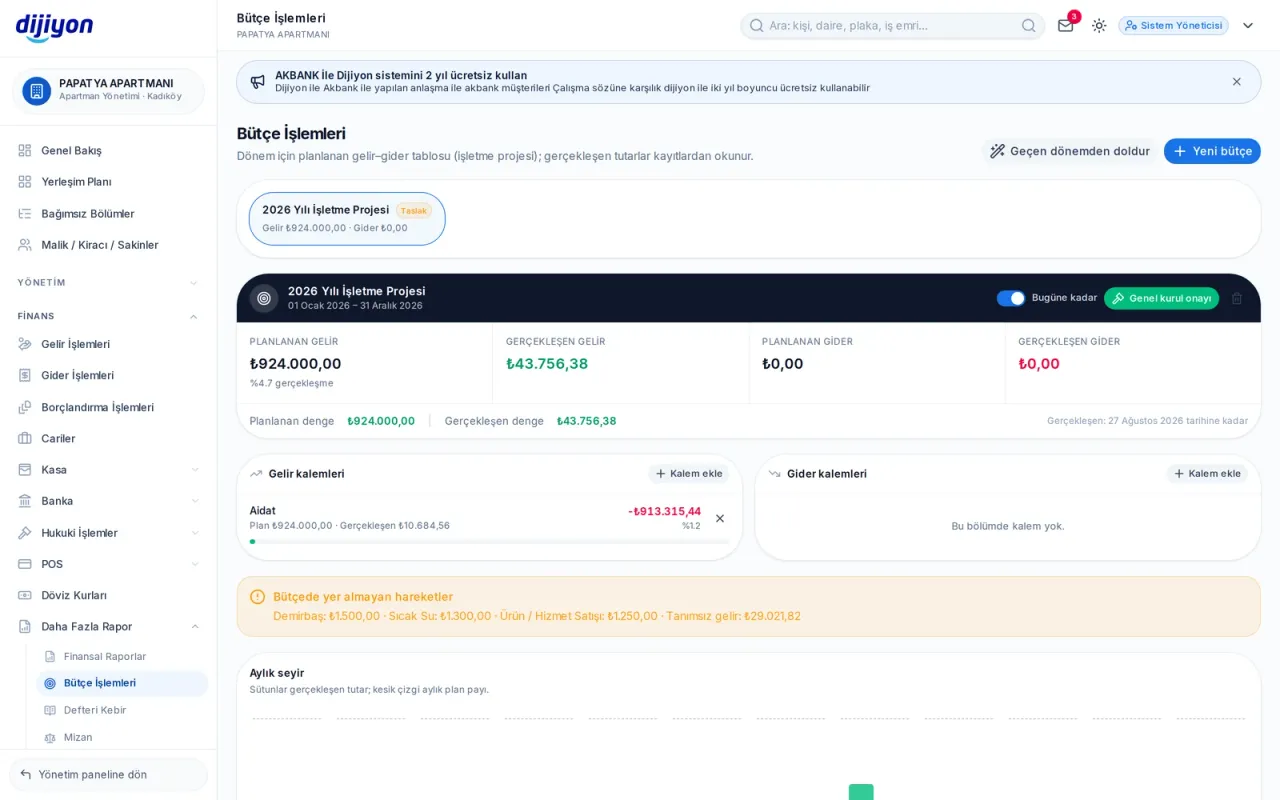This screenshot has width=1280, height=800.
Task: Add item under Gider kalemleri
Action: click(x=1207, y=474)
